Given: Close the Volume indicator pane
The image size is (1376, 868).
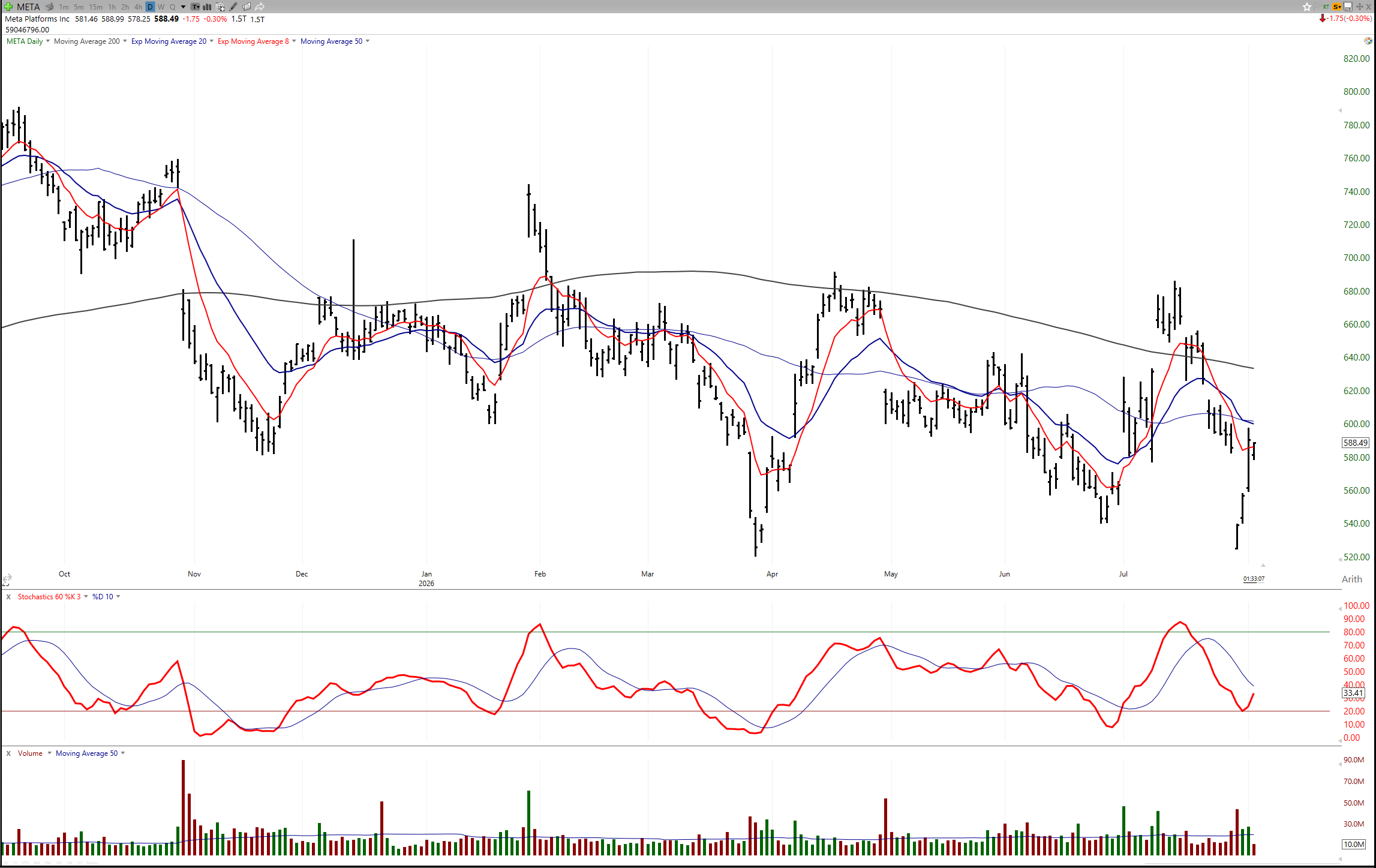Looking at the screenshot, I should coord(8,753).
